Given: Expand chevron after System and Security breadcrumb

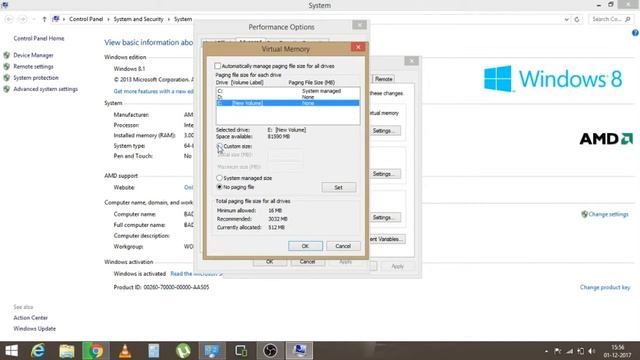Looking at the screenshot, I should click(169, 19).
